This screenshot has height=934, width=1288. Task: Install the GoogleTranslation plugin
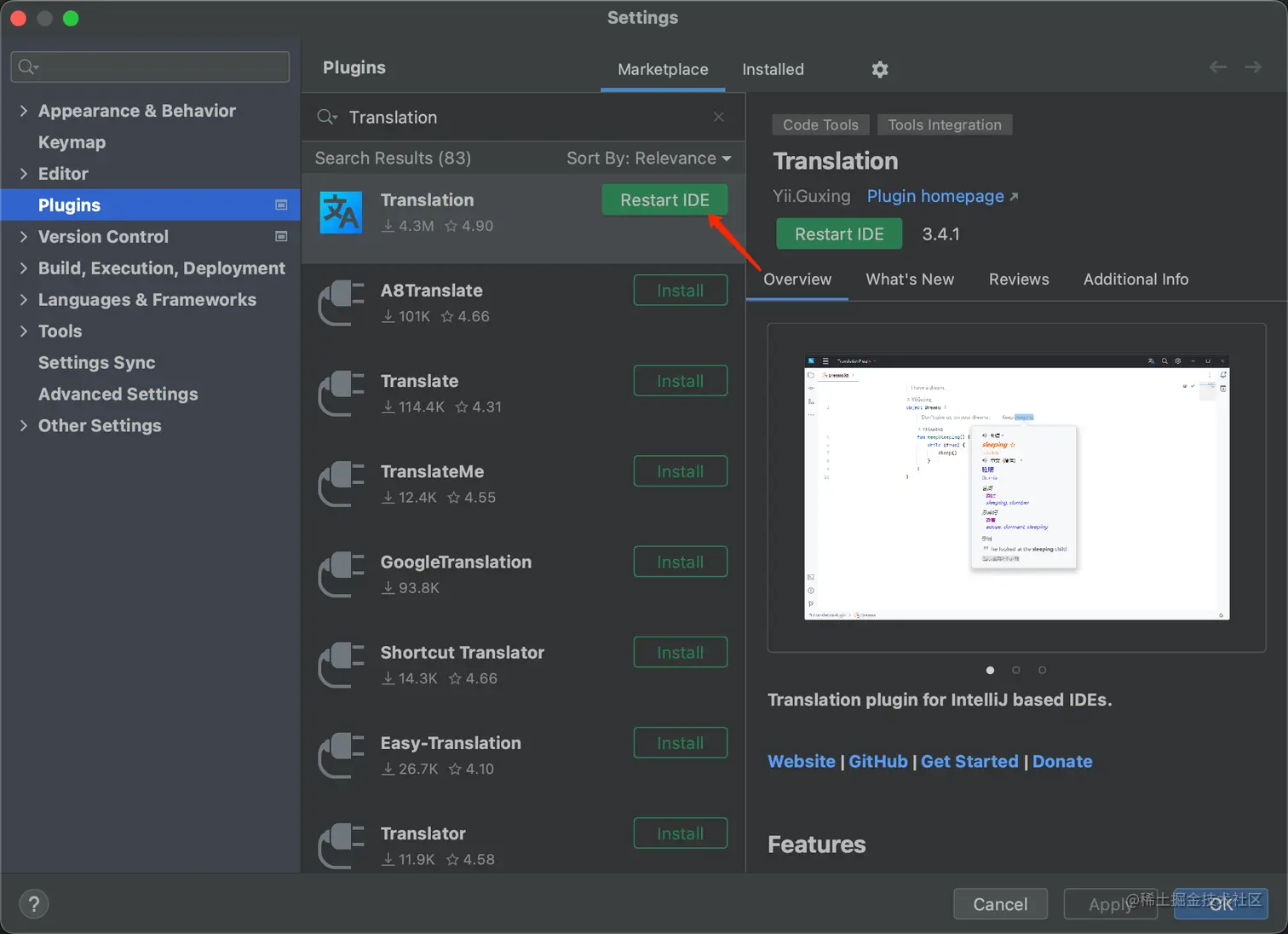point(680,562)
